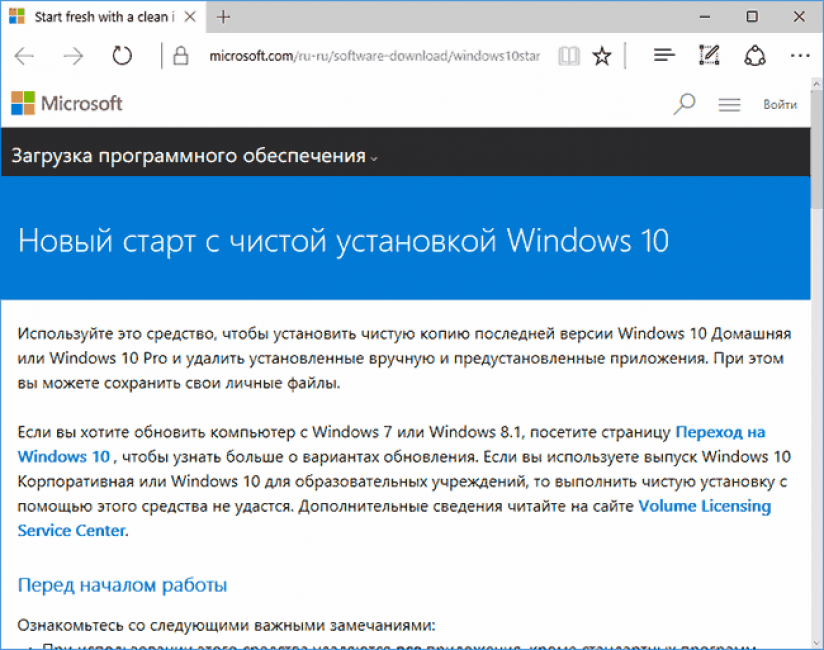Go forward with the forward arrow
The height and width of the screenshot is (650, 824).
click(73, 56)
